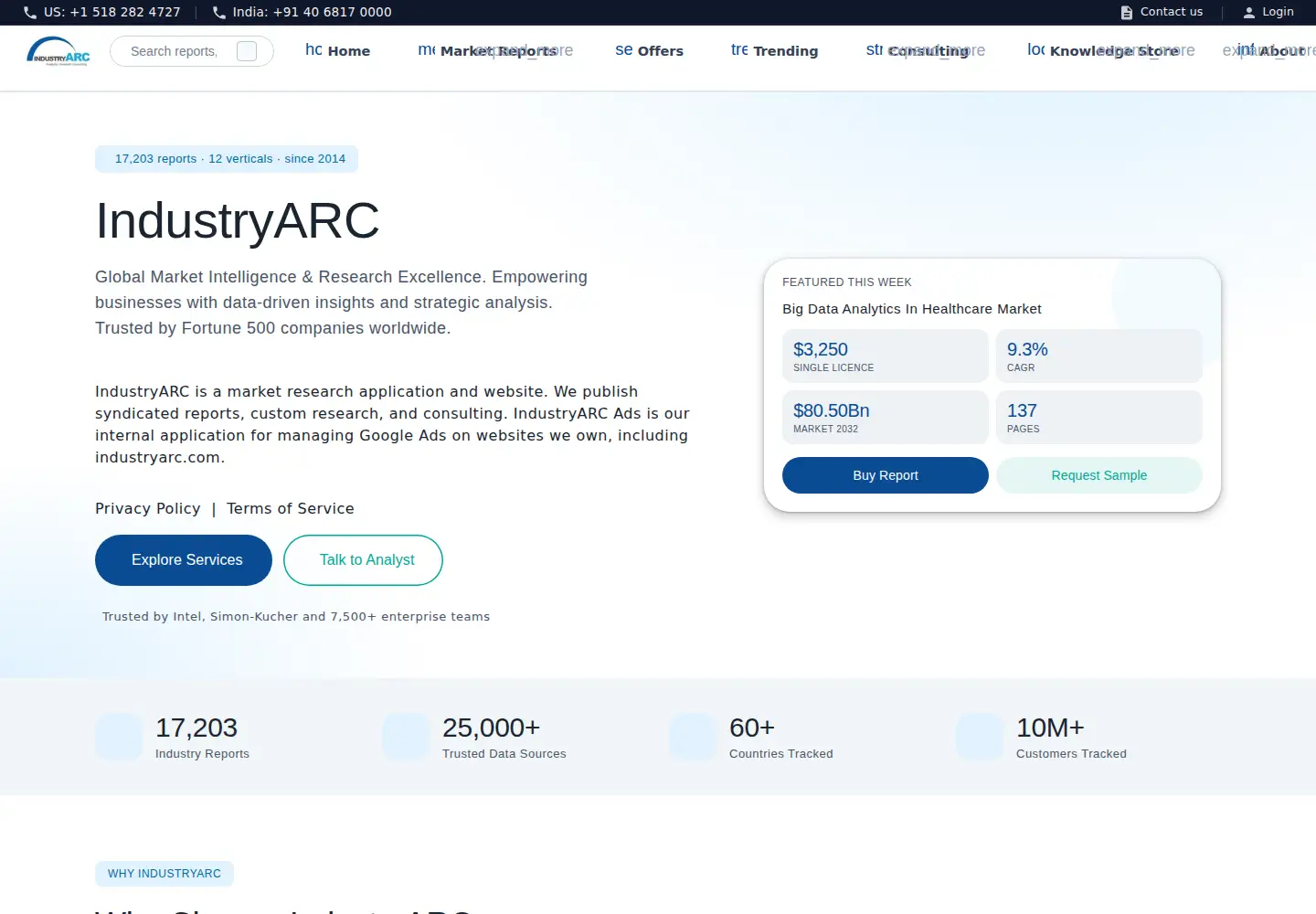
Task: Open the Privacy Policy link
Action: [148, 509]
